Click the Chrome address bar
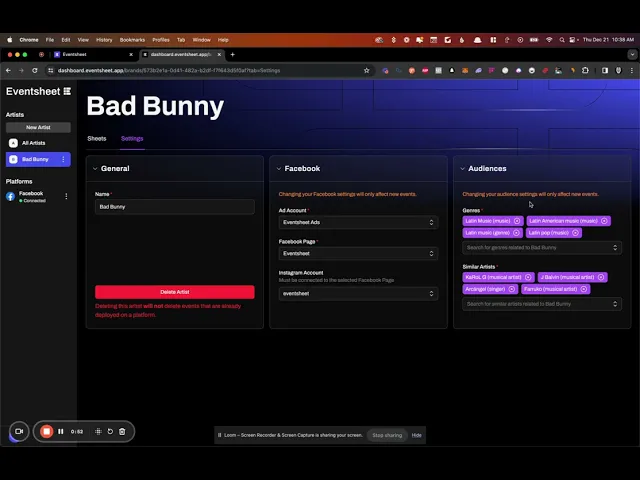 coord(208,71)
